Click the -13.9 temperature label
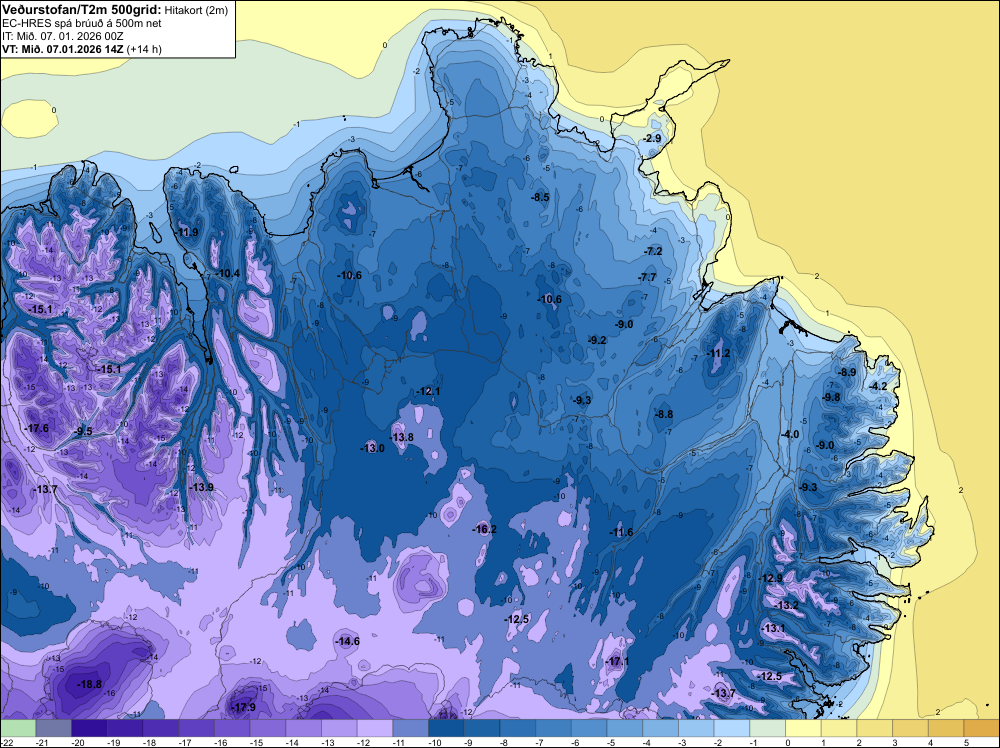The width and height of the screenshot is (1000, 748). pyautogui.click(x=202, y=487)
